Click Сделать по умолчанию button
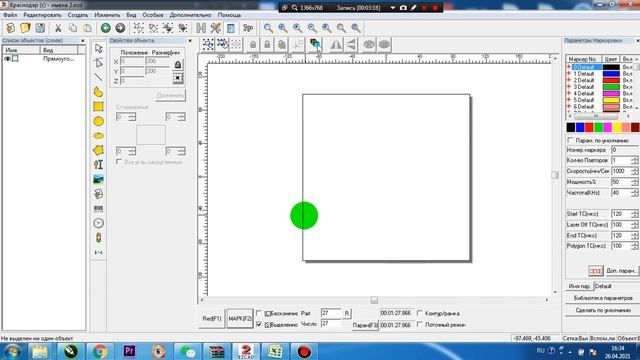This screenshot has height=360, width=640. click(603, 310)
